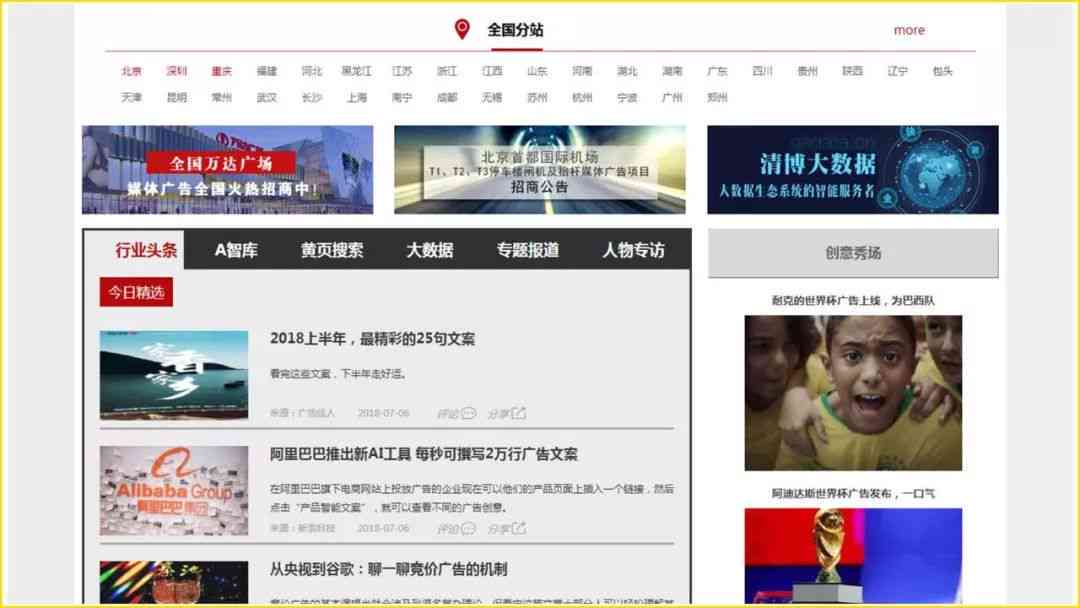Click comment icon under 阿里巴巴 AI工具 article
Viewport: 1080px width, 608px height.
pos(468,528)
